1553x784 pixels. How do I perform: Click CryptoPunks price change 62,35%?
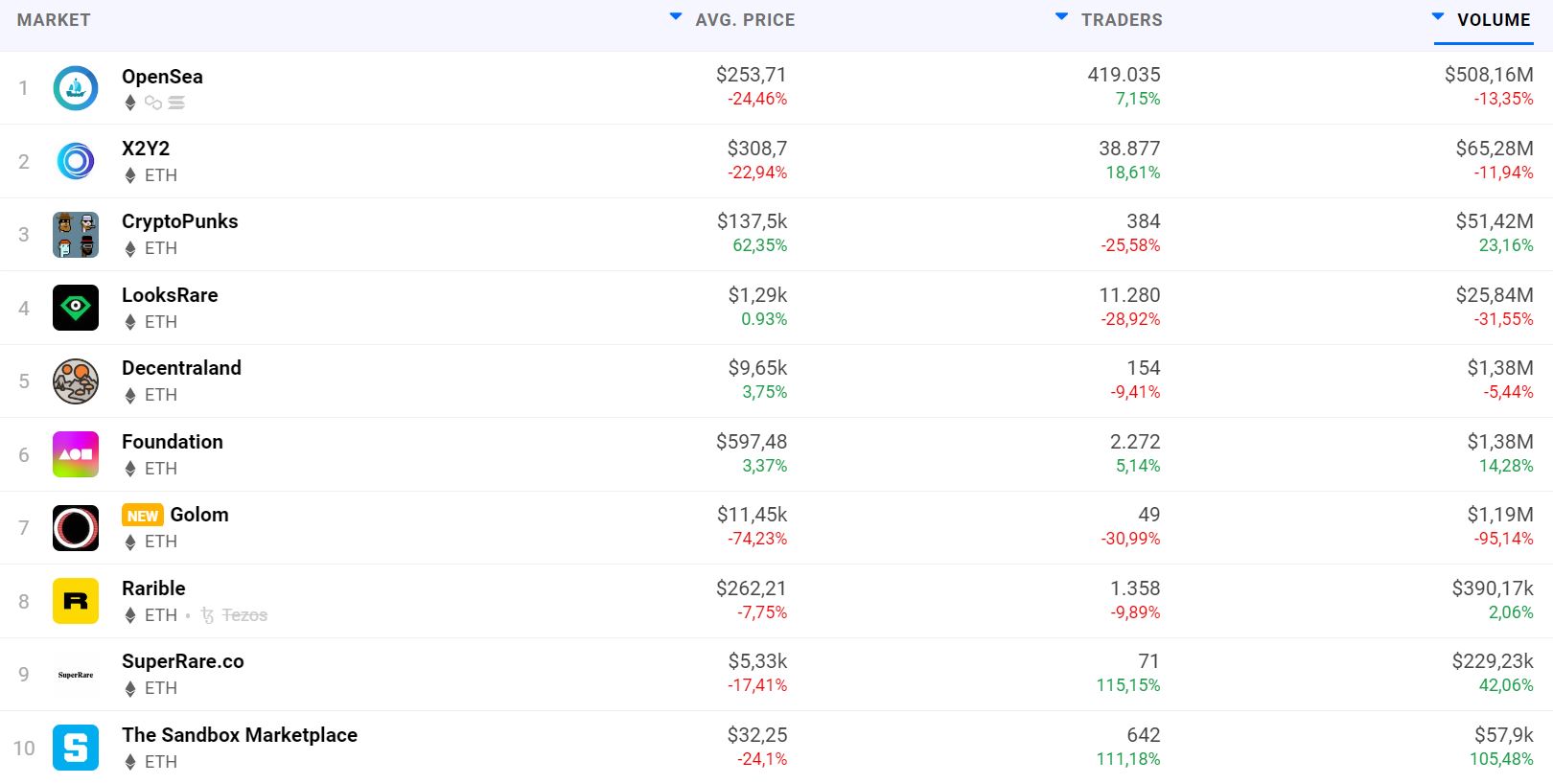(759, 245)
